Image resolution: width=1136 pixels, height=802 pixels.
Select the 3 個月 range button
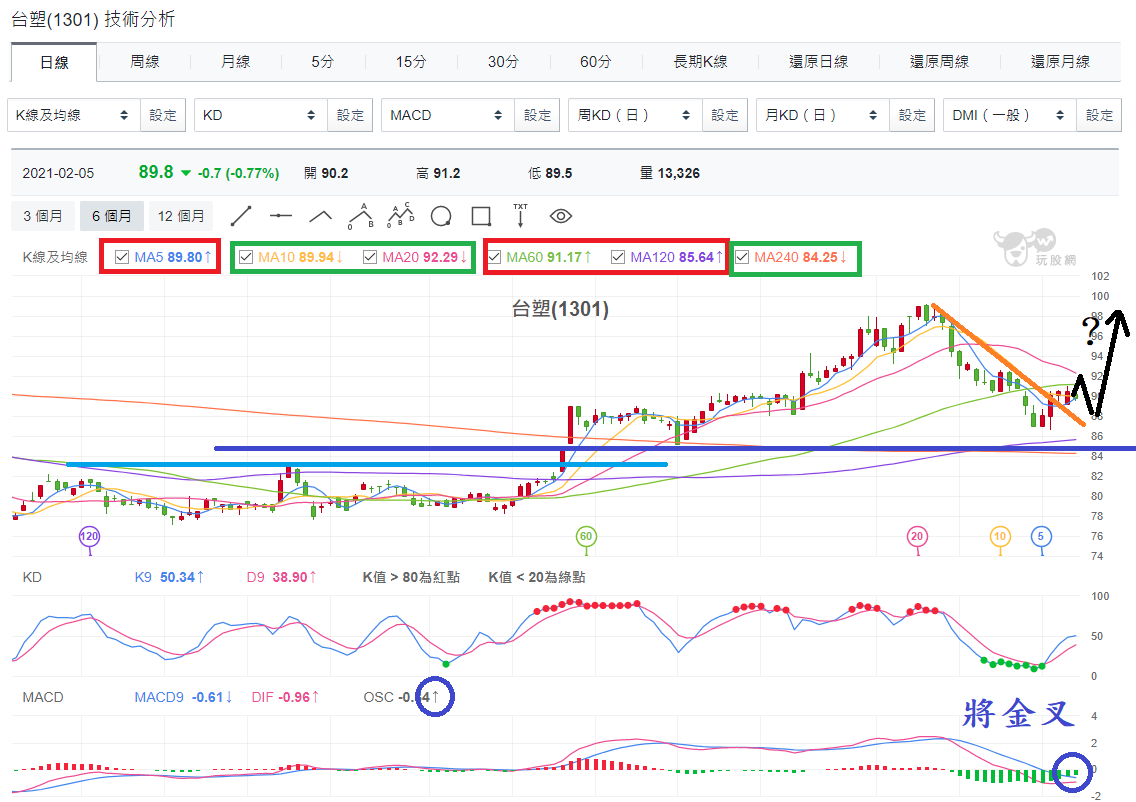coord(43,216)
